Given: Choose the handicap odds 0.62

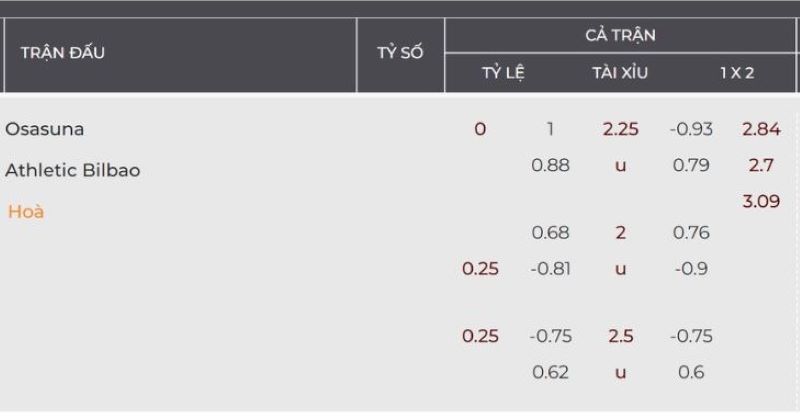Looking at the screenshot, I should pos(550,372).
